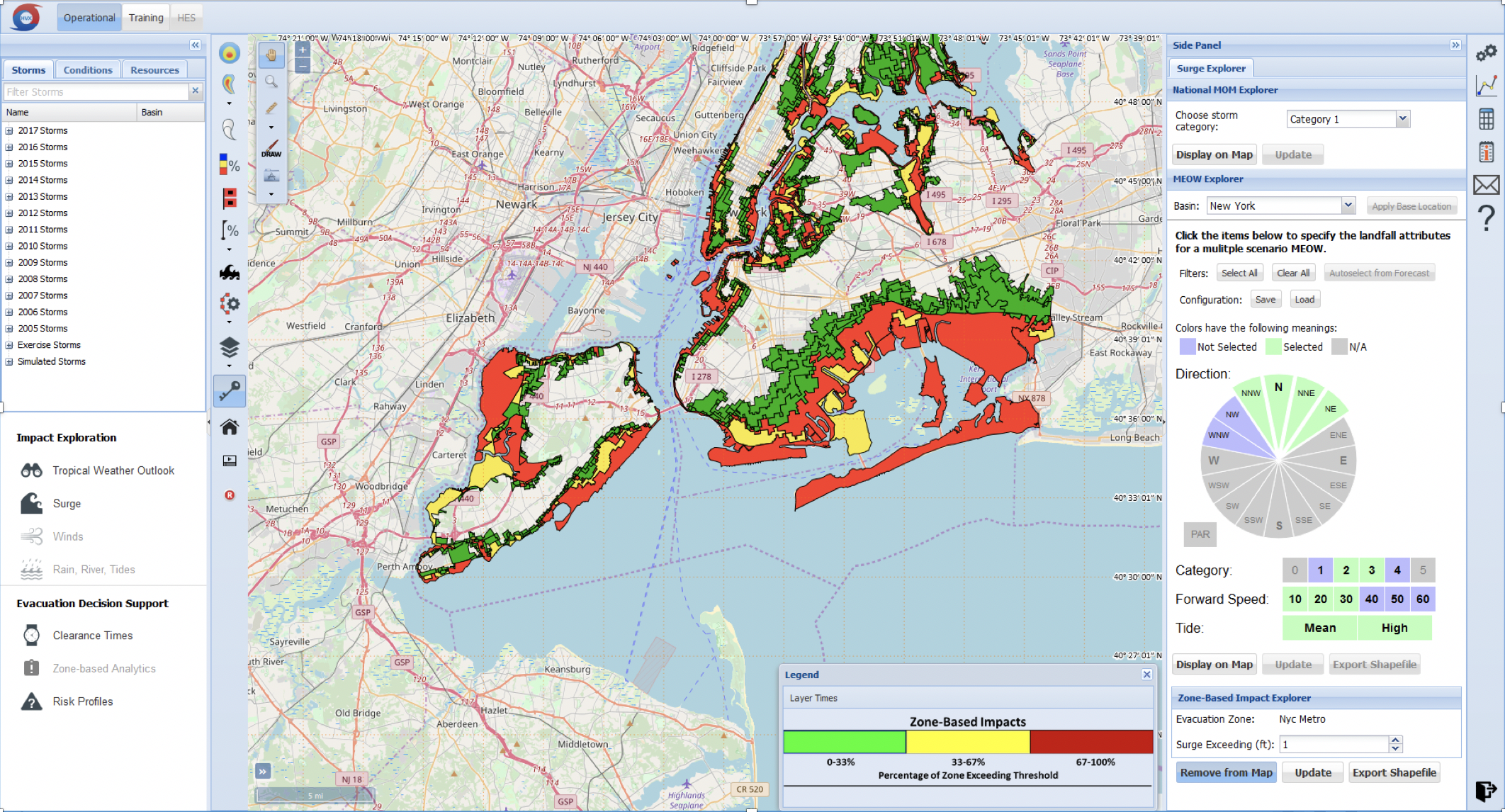This screenshot has height=812, width=1505.
Task: Click the surge gauge percent icon
Action: (230, 230)
